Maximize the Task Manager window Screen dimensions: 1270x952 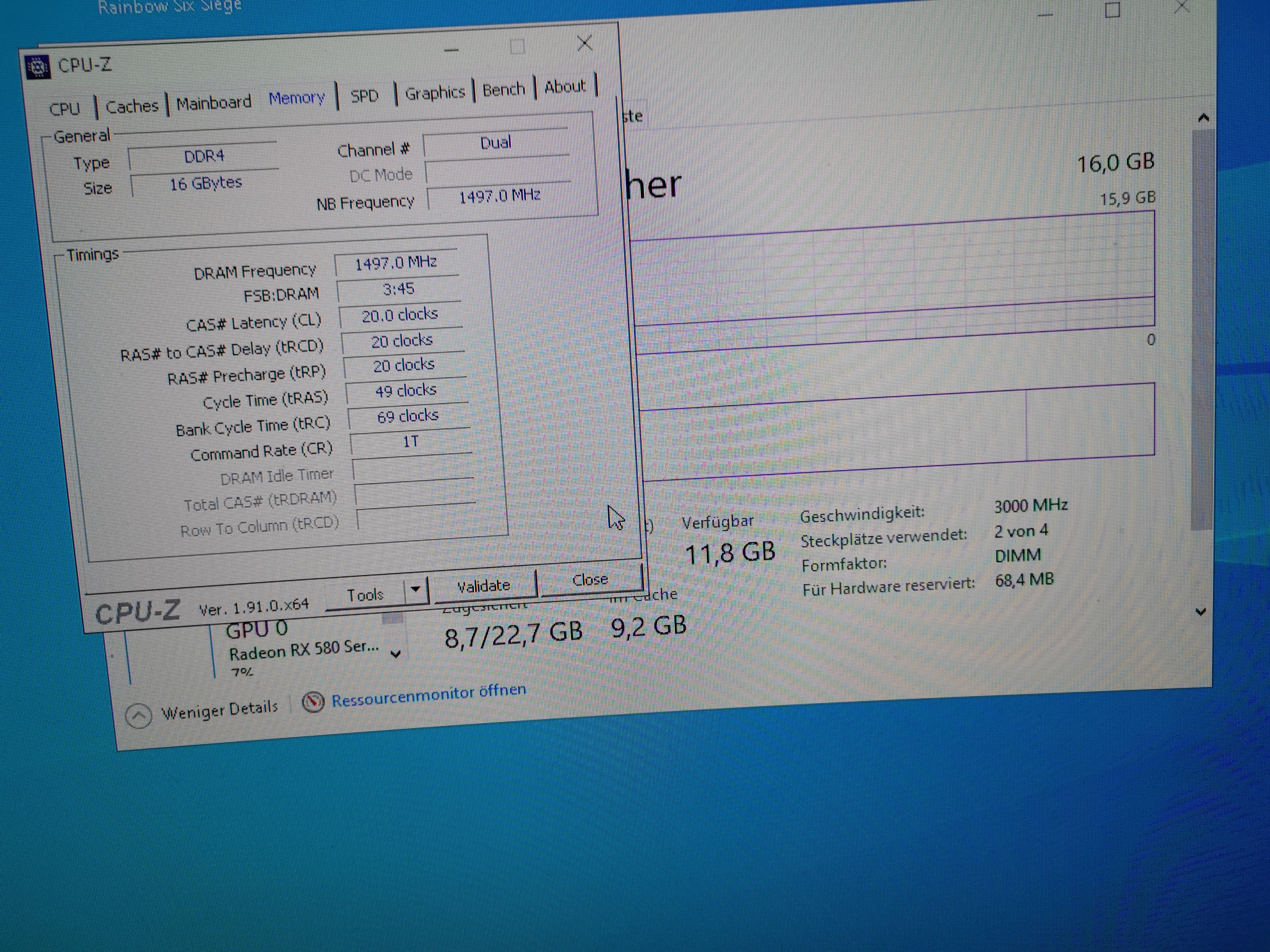1112,10
